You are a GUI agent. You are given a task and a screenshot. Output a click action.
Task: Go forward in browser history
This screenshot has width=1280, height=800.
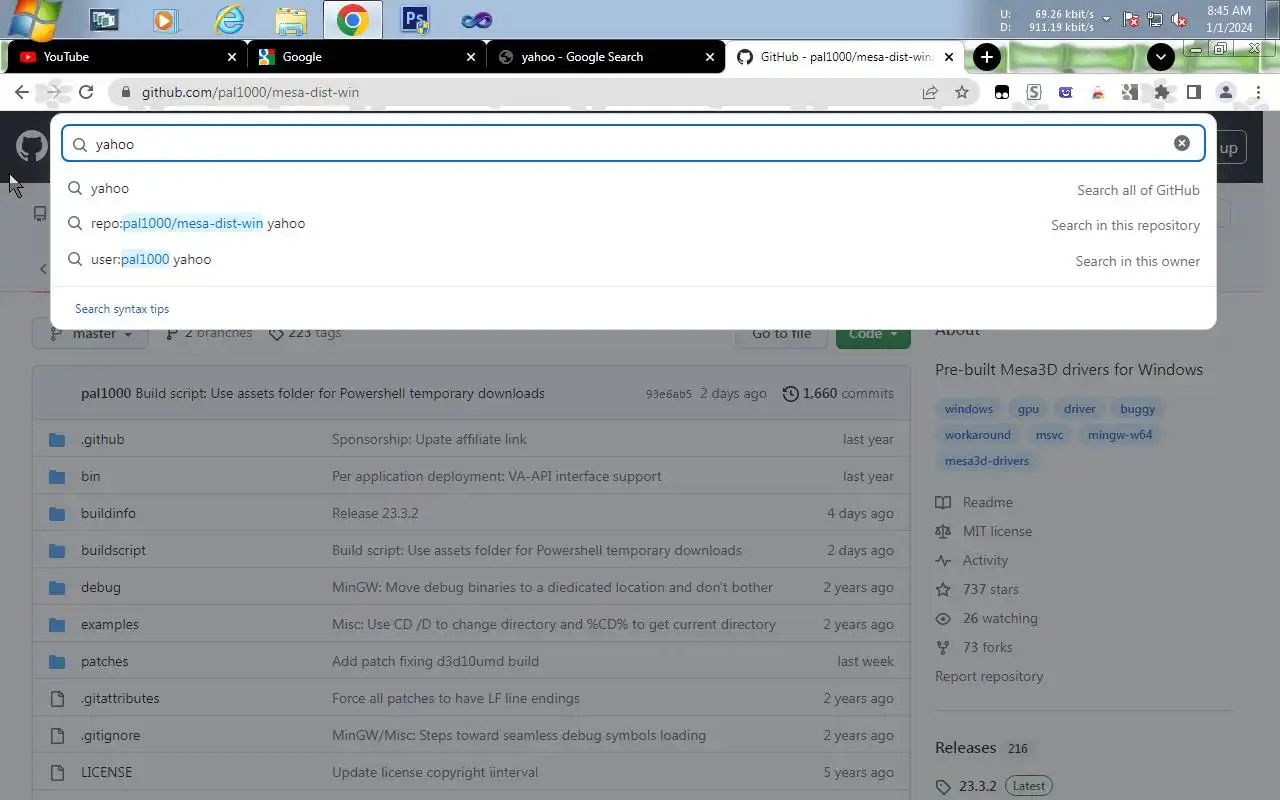[54, 92]
